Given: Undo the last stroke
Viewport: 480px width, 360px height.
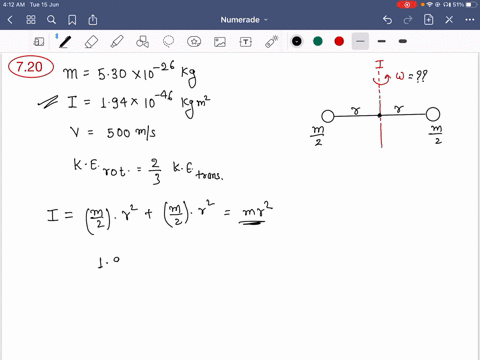Looking at the screenshot, I should coord(387,20).
